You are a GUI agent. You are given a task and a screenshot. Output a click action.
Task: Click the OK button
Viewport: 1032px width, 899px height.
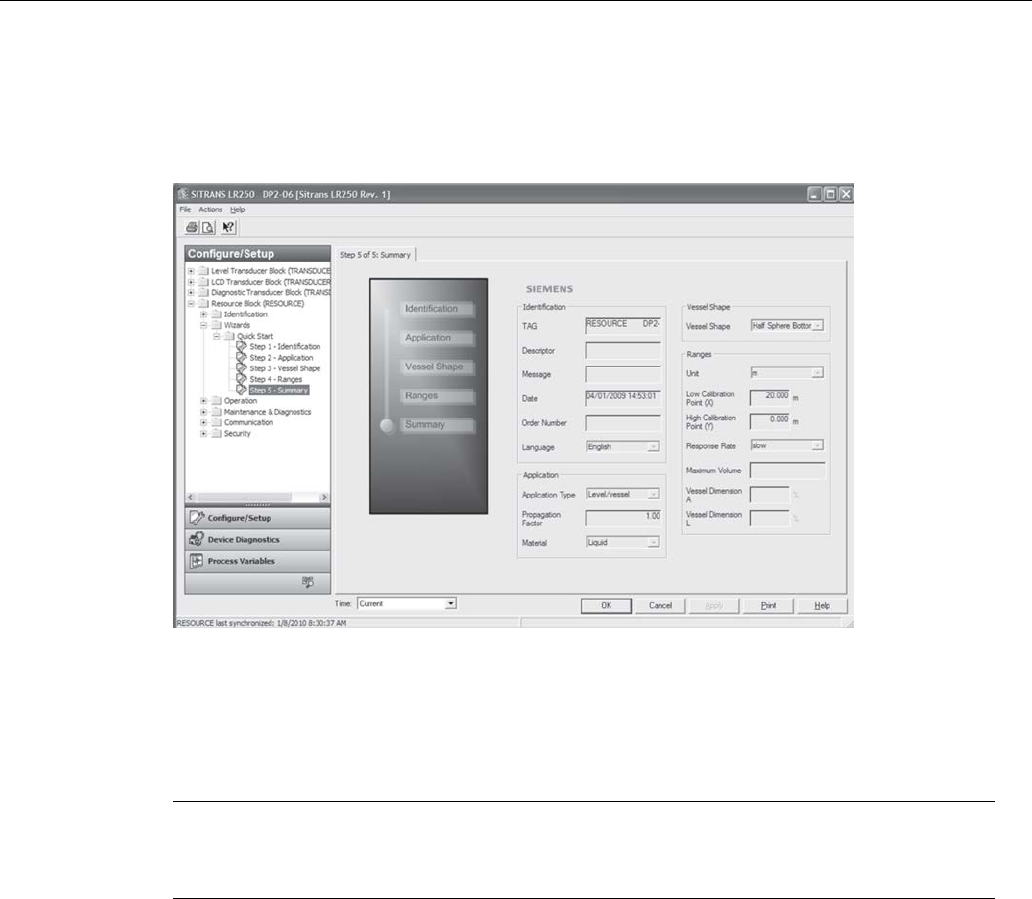[x=606, y=605]
